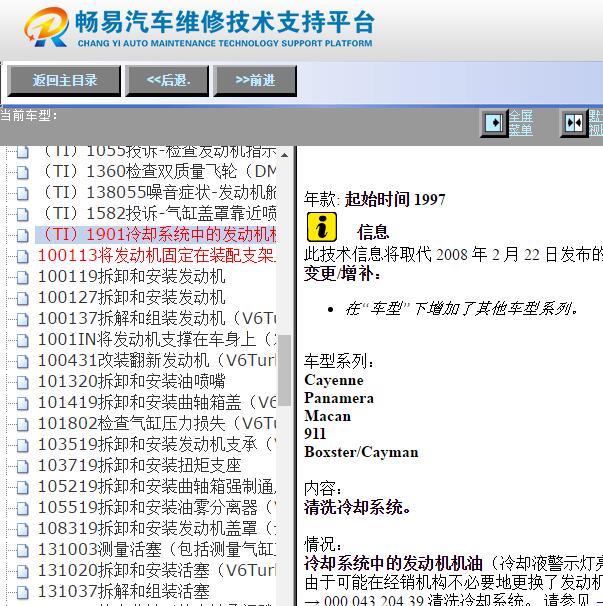The image size is (603, 606).
Task: Click the yellow information icon
Action: [322, 227]
